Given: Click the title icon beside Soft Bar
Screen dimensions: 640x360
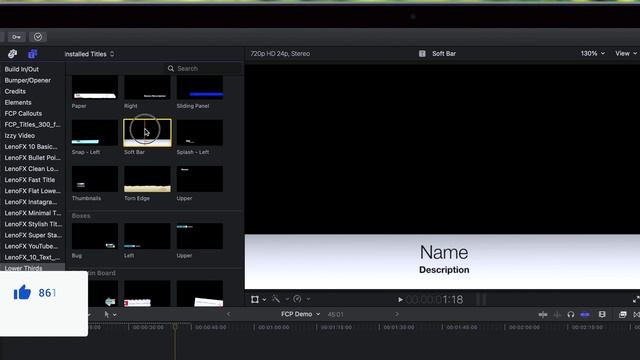Looking at the screenshot, I should tap(422, 53).
